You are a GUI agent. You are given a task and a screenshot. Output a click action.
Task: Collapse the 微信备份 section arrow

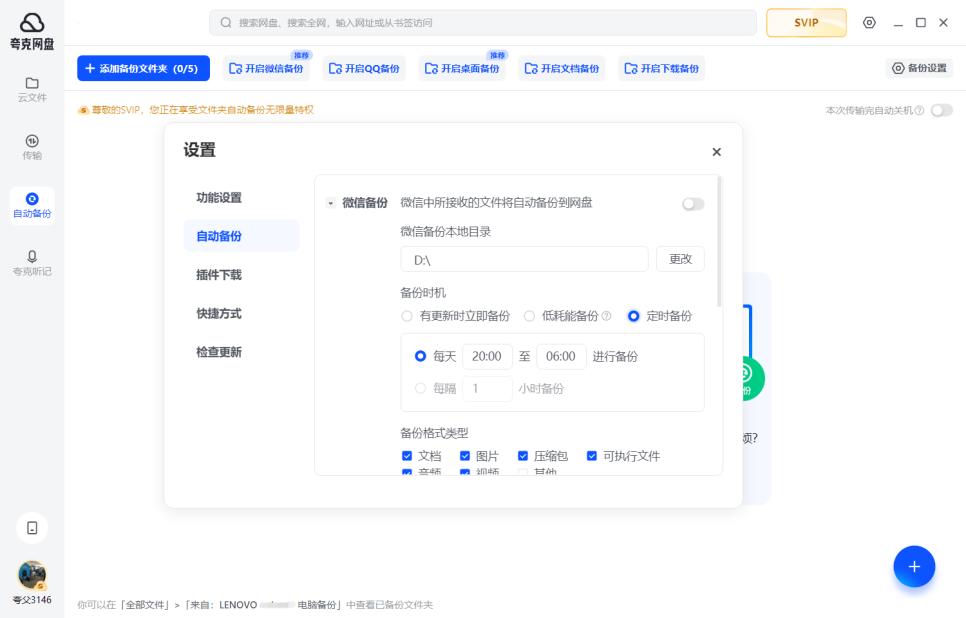pos(330,204)
